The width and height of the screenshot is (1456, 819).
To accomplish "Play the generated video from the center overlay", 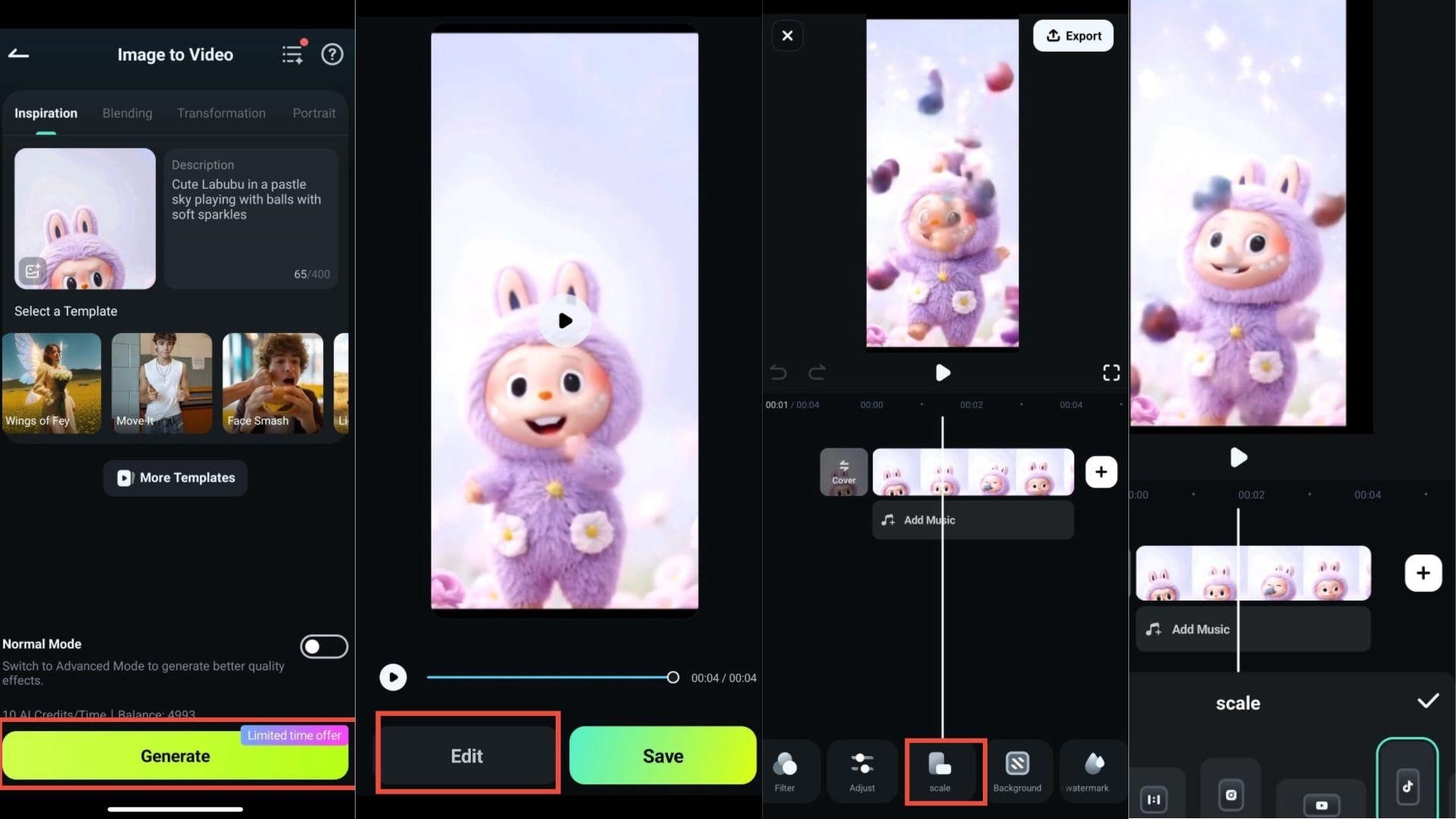I will coord(565,321).
